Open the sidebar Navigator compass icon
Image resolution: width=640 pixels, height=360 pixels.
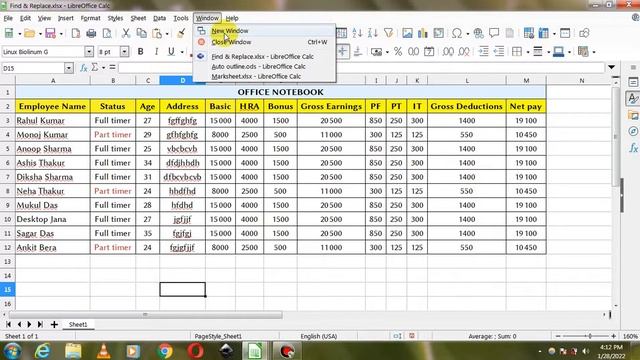(633, 131)
